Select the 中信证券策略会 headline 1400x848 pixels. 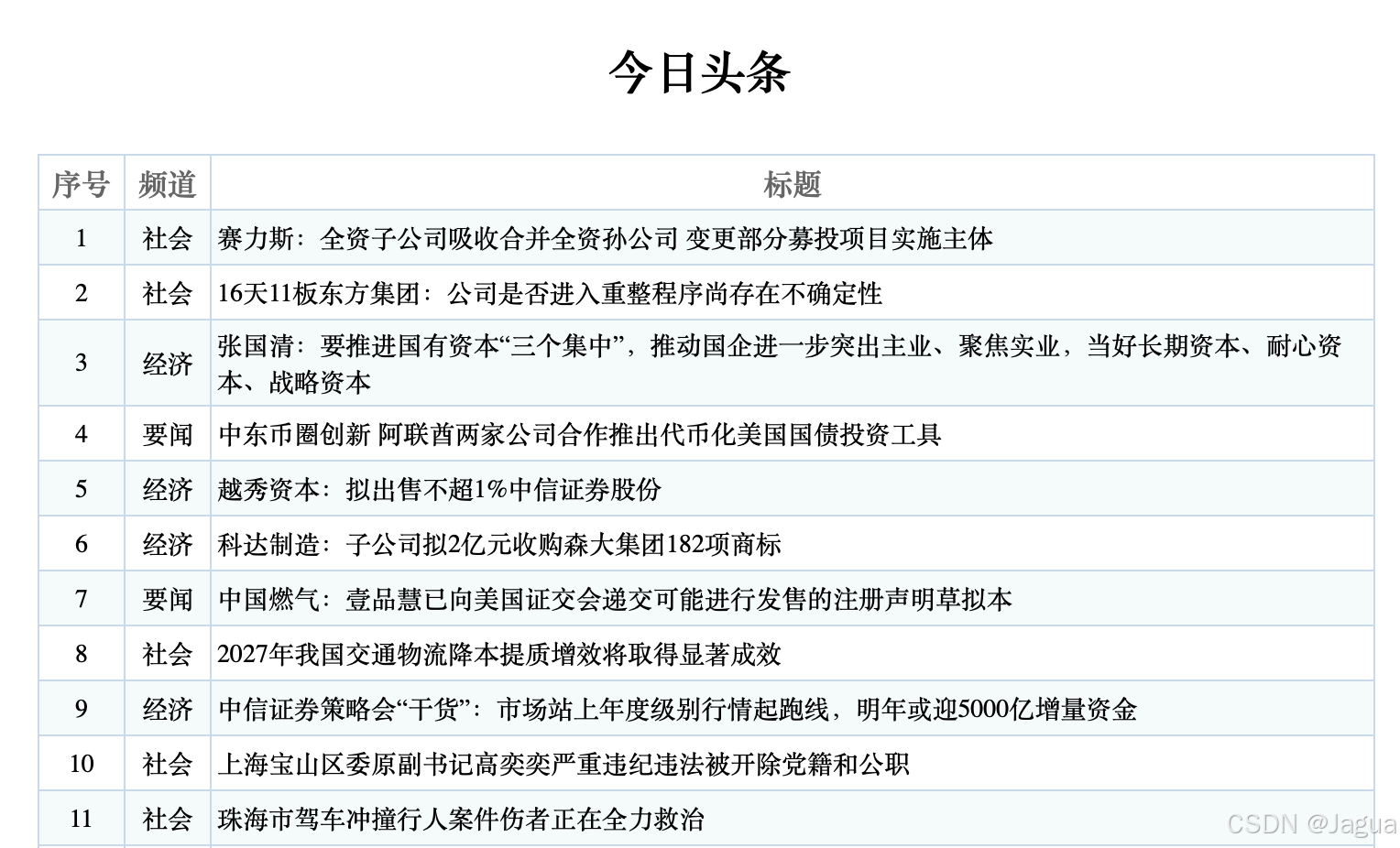coord(677,710)
